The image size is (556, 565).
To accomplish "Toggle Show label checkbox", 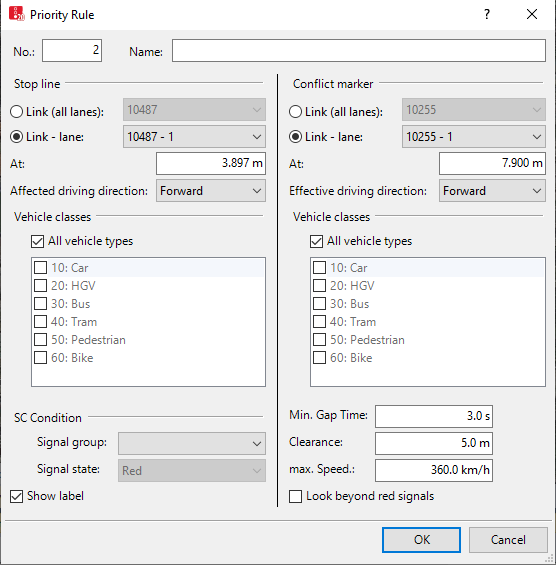I will click(17, 496).
